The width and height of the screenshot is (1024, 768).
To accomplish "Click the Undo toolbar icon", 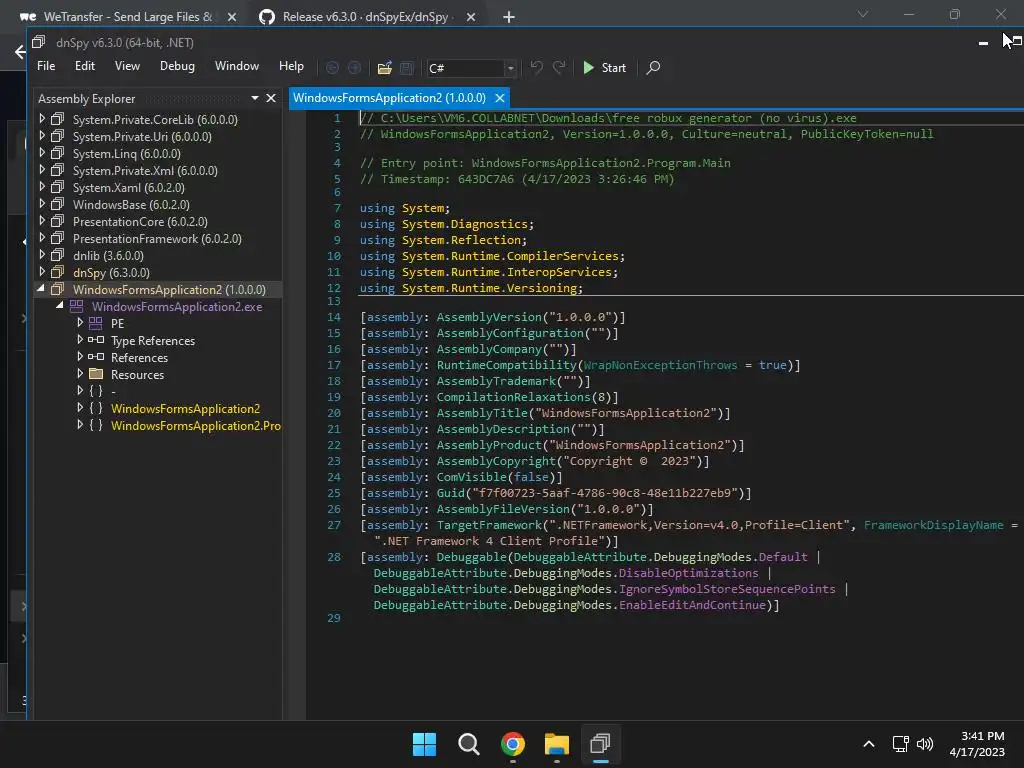I will (x=536, y=67).
